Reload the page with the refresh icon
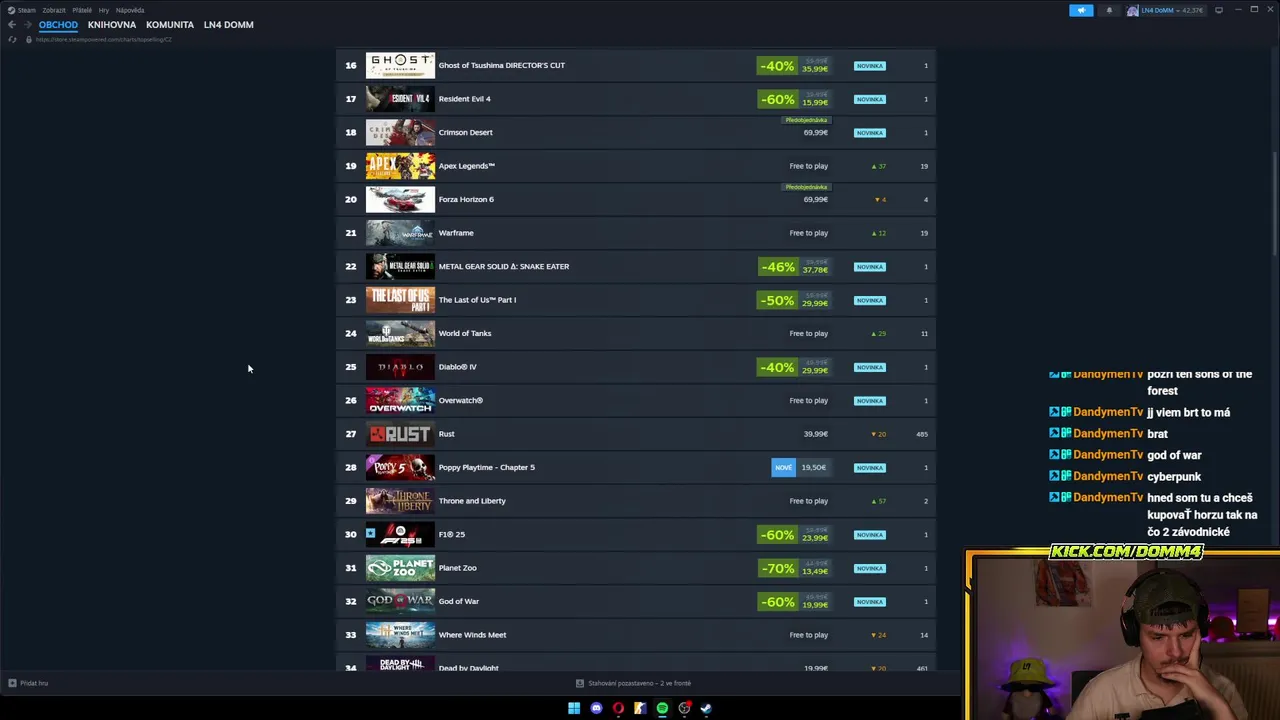Viewport: 1280px width, 720px height. 12,39
